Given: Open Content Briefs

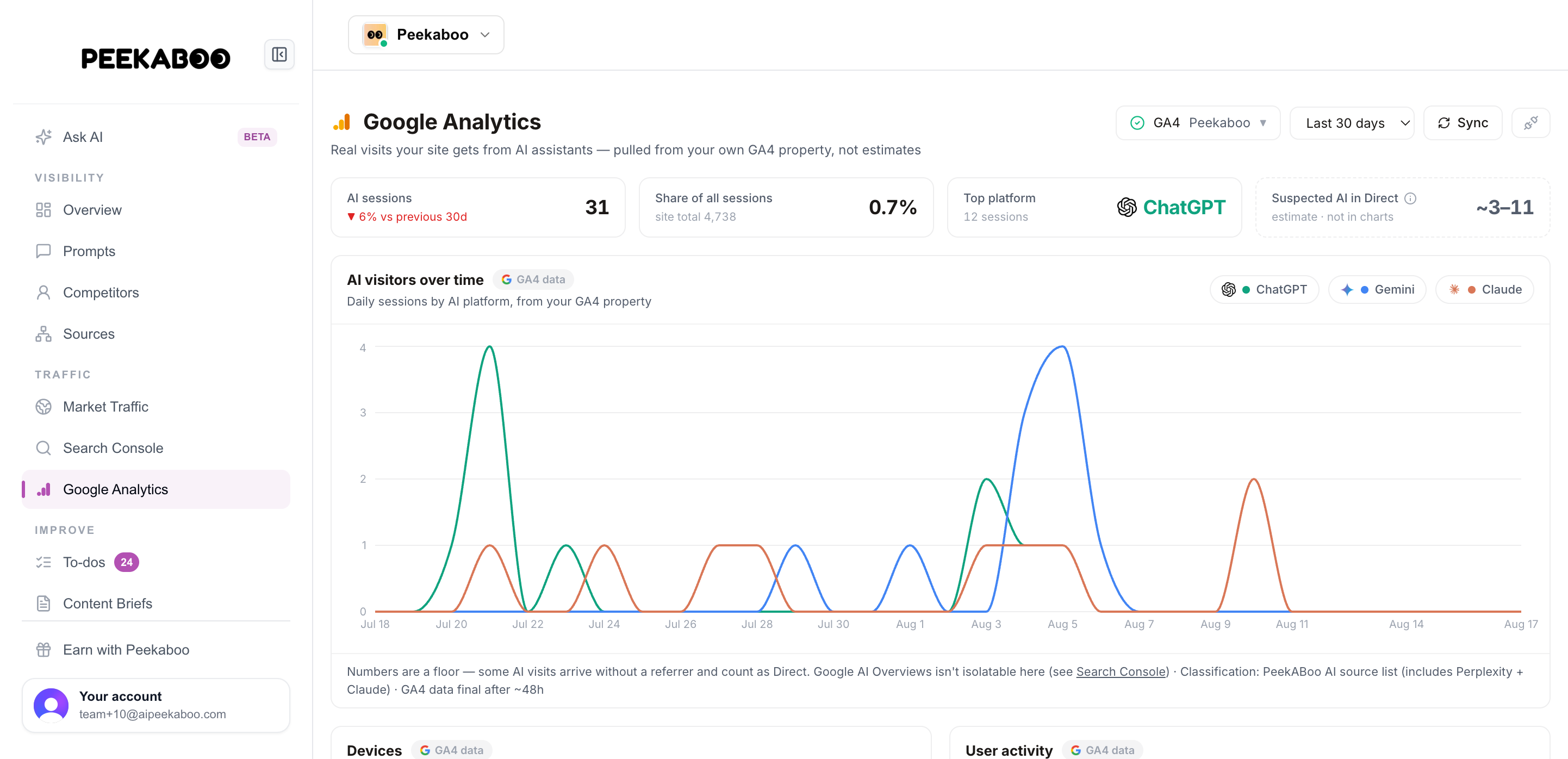Looking at the screenshot, I should pos(156,604).
